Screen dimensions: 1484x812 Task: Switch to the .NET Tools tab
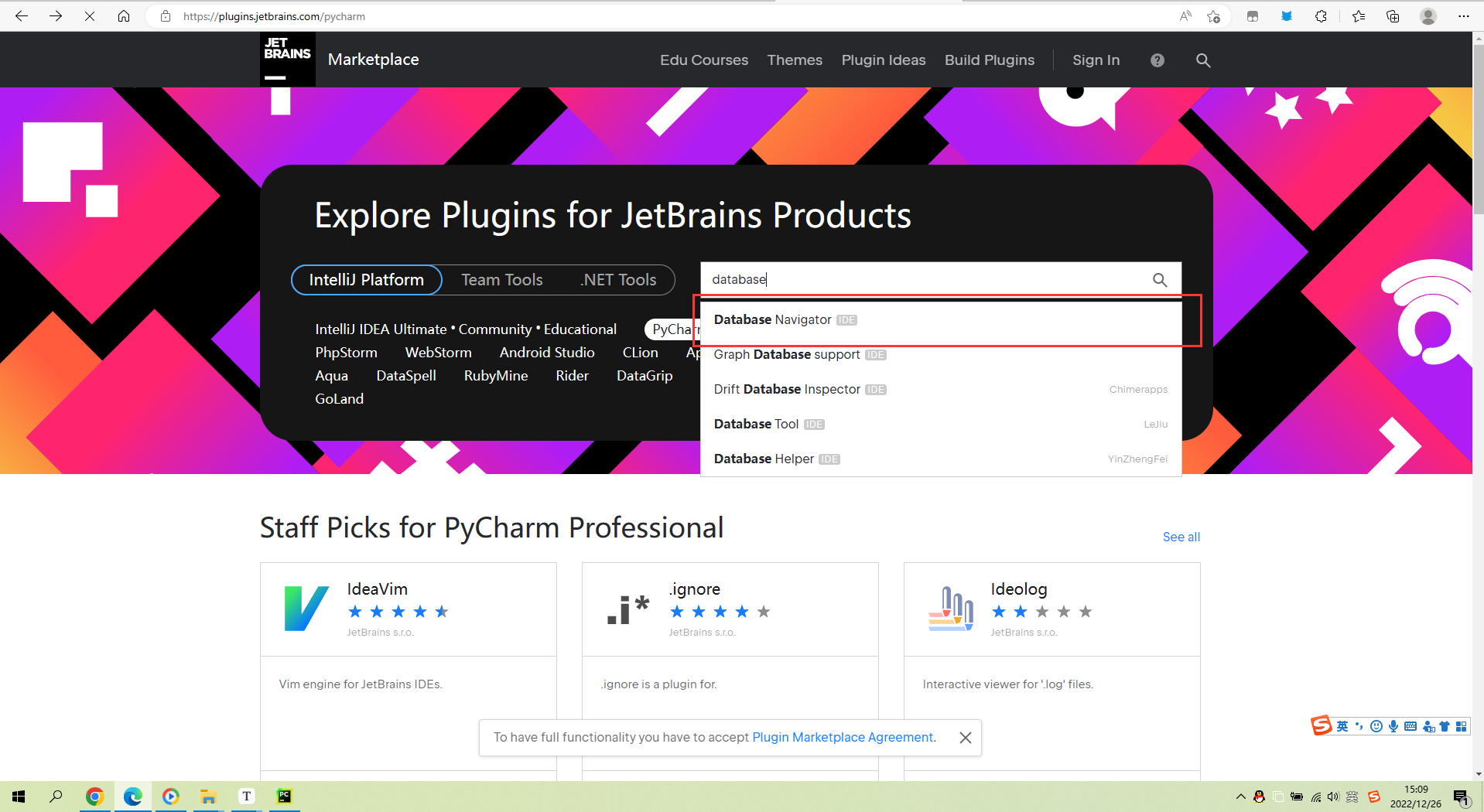coord(618,280)
